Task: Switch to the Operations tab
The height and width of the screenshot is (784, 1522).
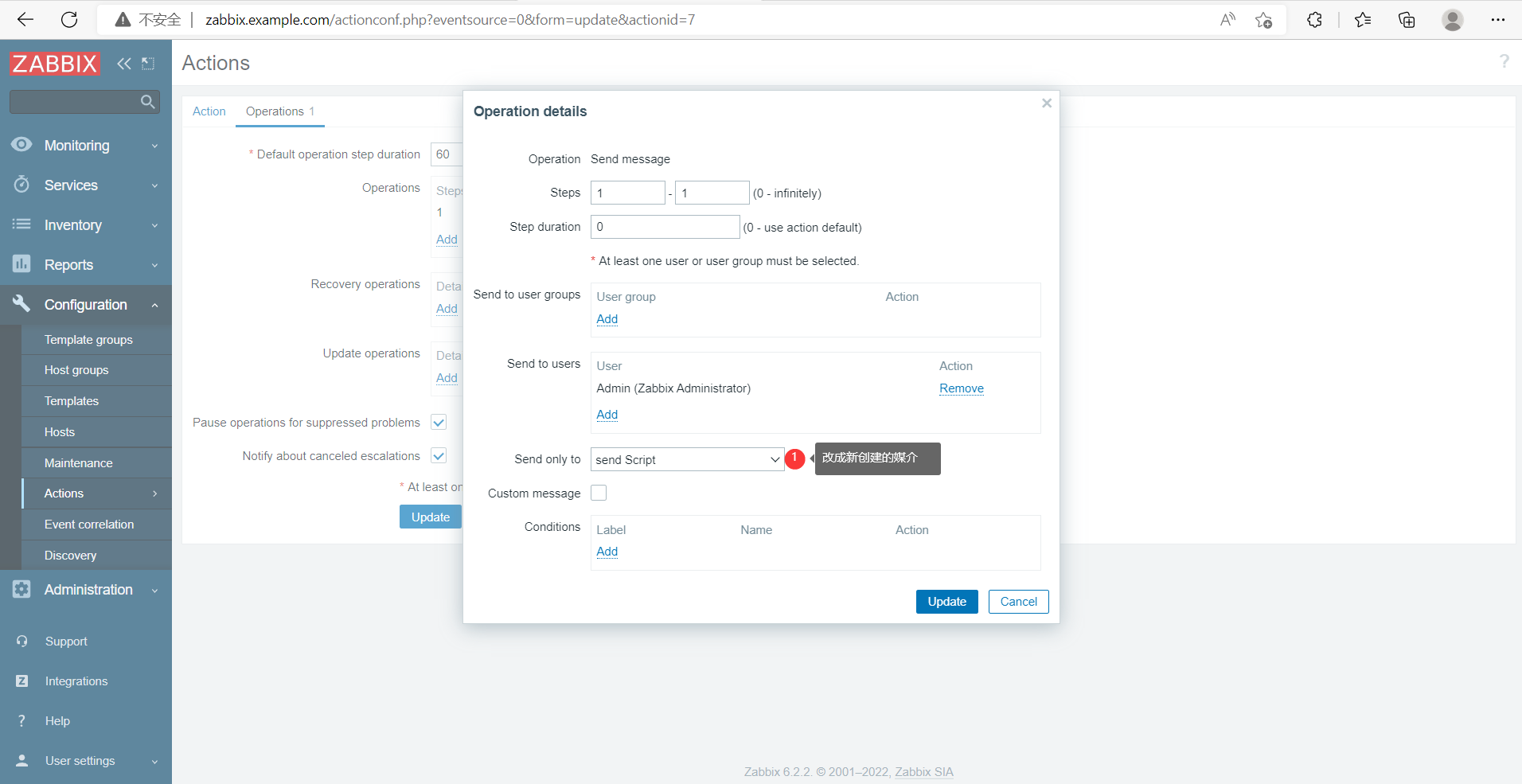Action: (280, 111)
